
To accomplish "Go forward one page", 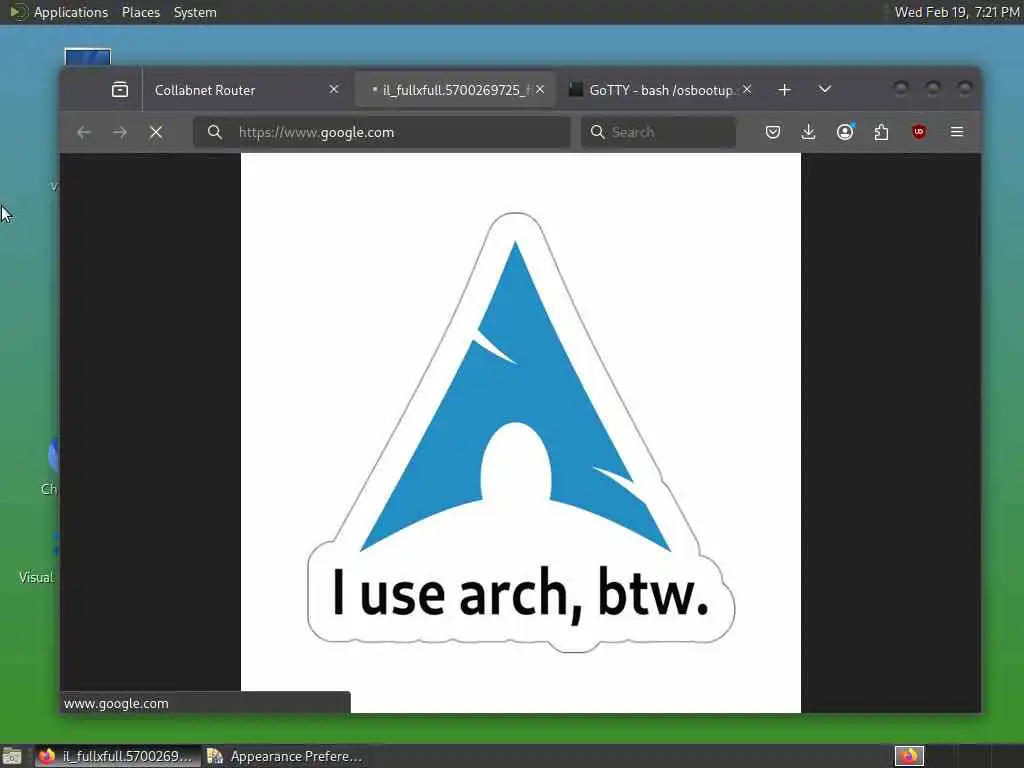I will coord(120,133).
